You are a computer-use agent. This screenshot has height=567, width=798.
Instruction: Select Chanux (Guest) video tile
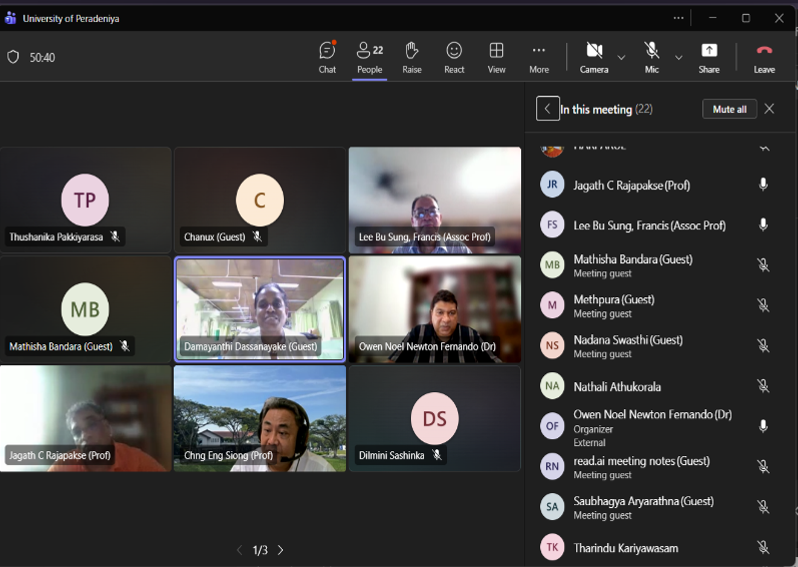pyautogui.click(x=260, y=200)
